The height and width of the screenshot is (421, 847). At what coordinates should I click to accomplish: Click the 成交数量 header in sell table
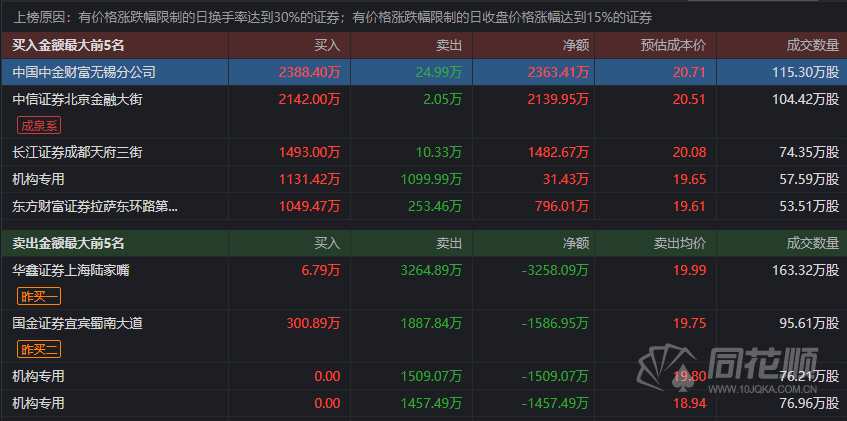812,243
